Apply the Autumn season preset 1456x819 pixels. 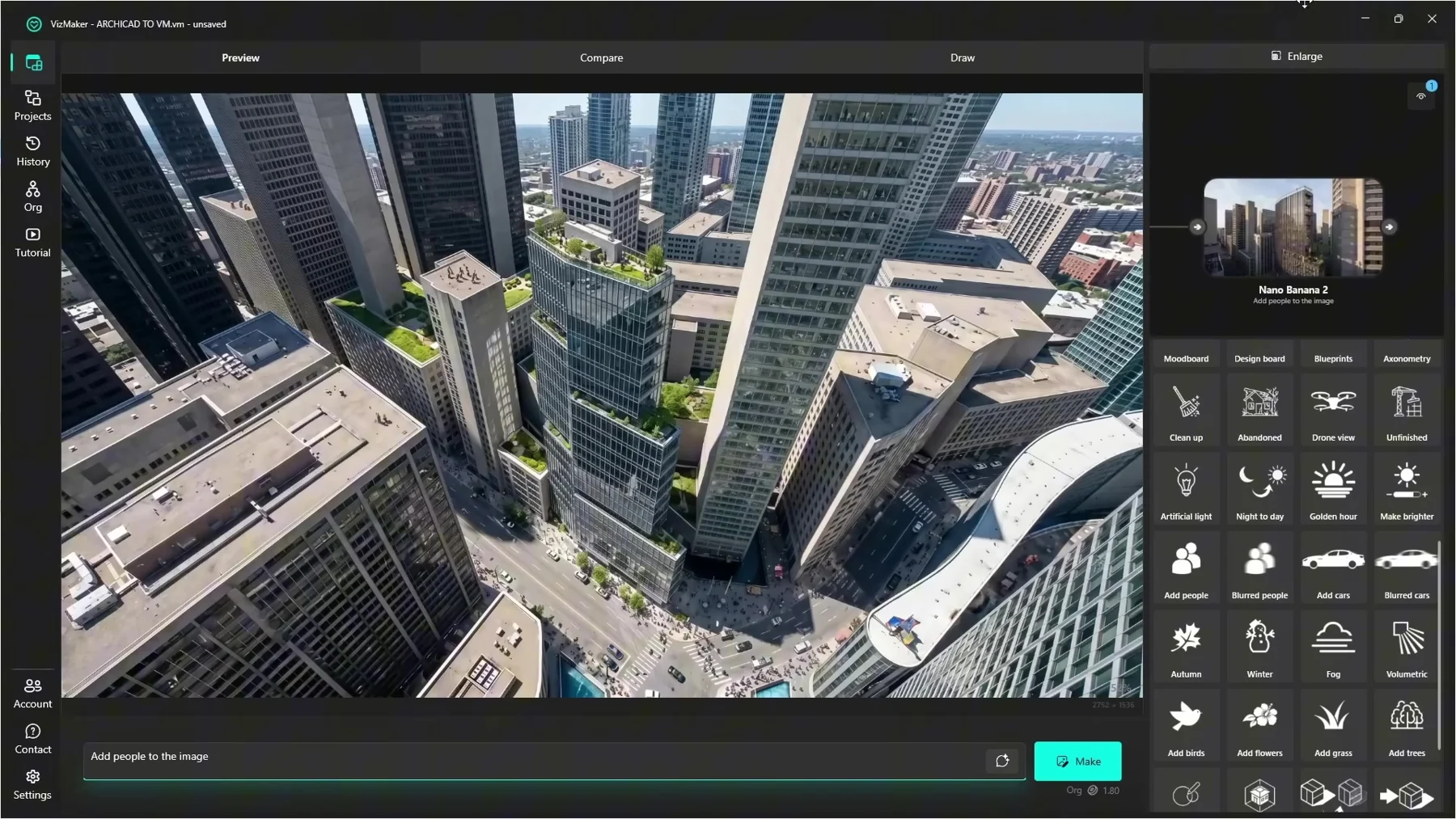point(1186,647)
